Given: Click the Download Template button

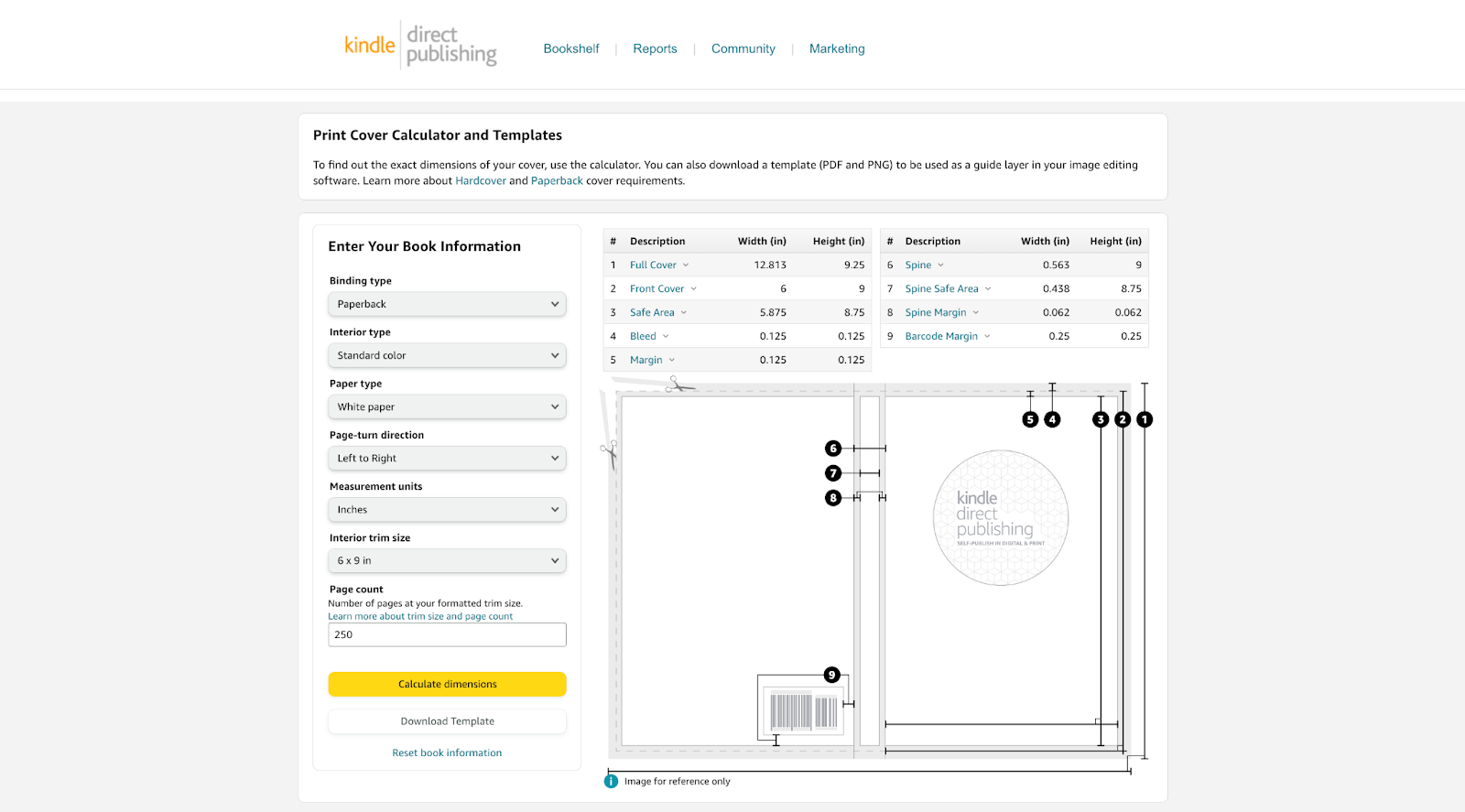Looking at the screenshot, I should coord(447,721).
